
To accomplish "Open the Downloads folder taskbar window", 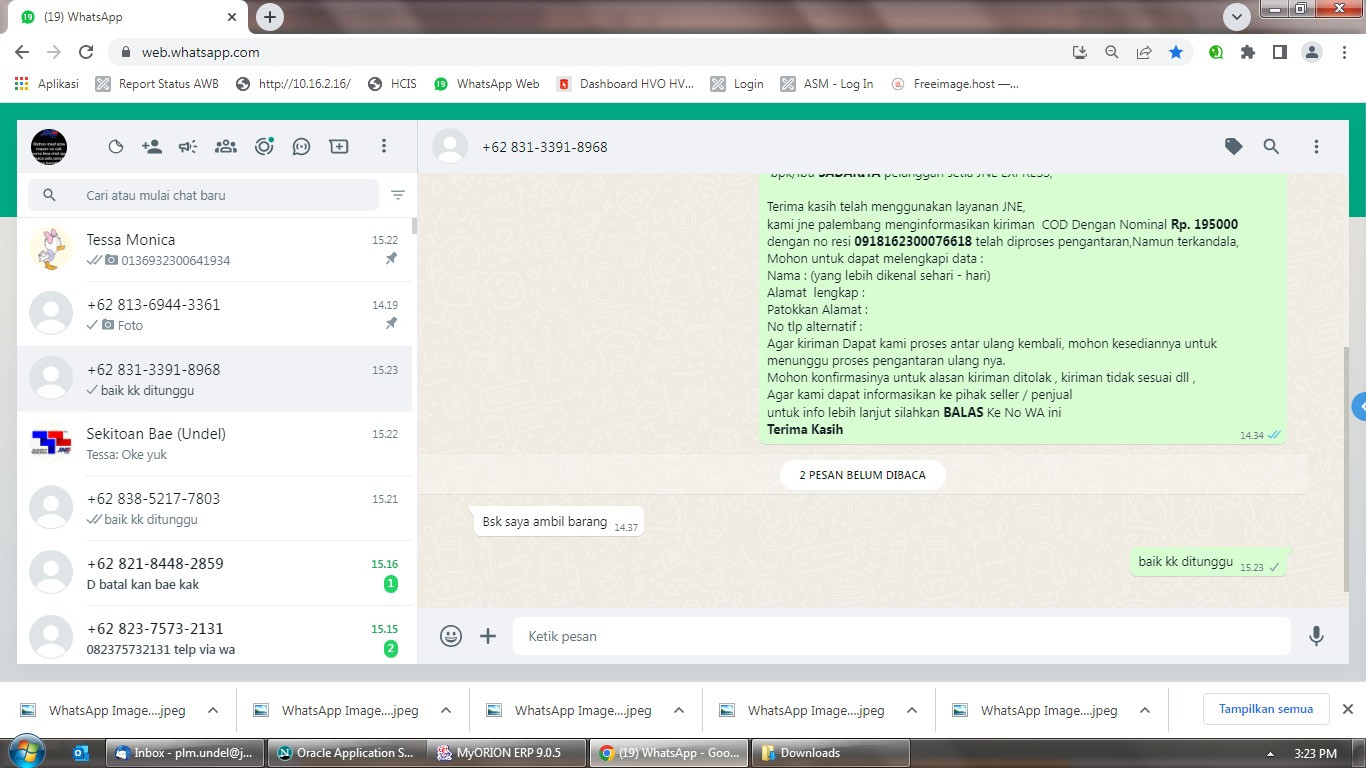I will tap(830, 753).
